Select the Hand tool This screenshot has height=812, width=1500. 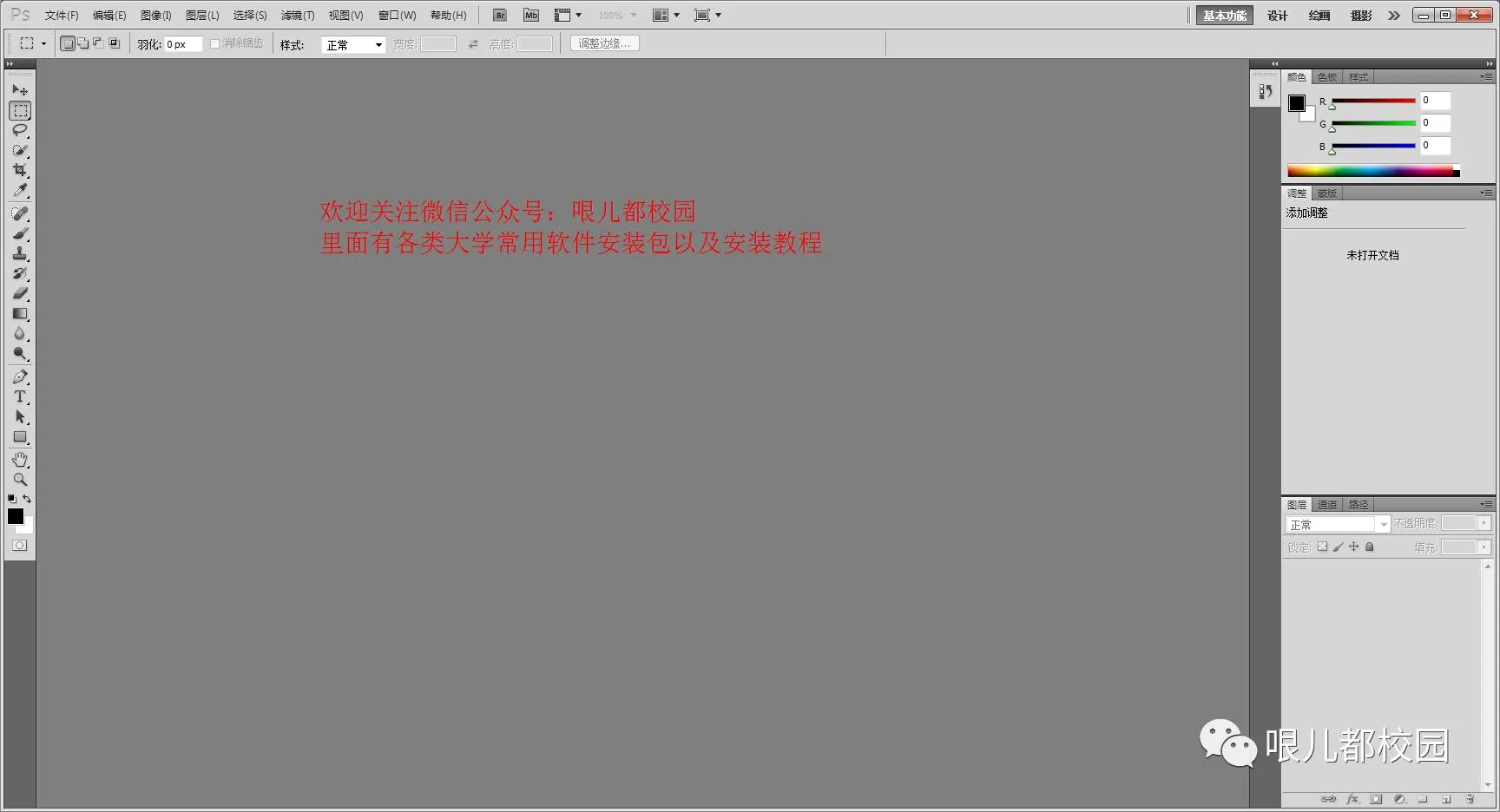20,459
